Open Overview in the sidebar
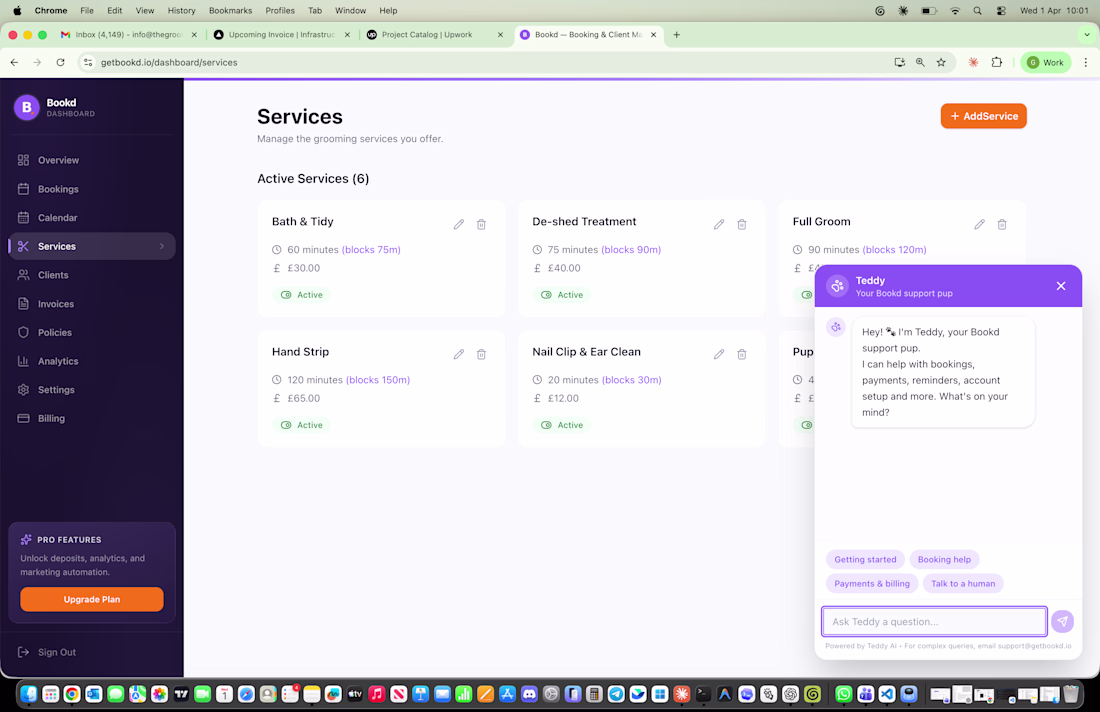This screenshot has width=1100, height=712. tap(92, 160)
